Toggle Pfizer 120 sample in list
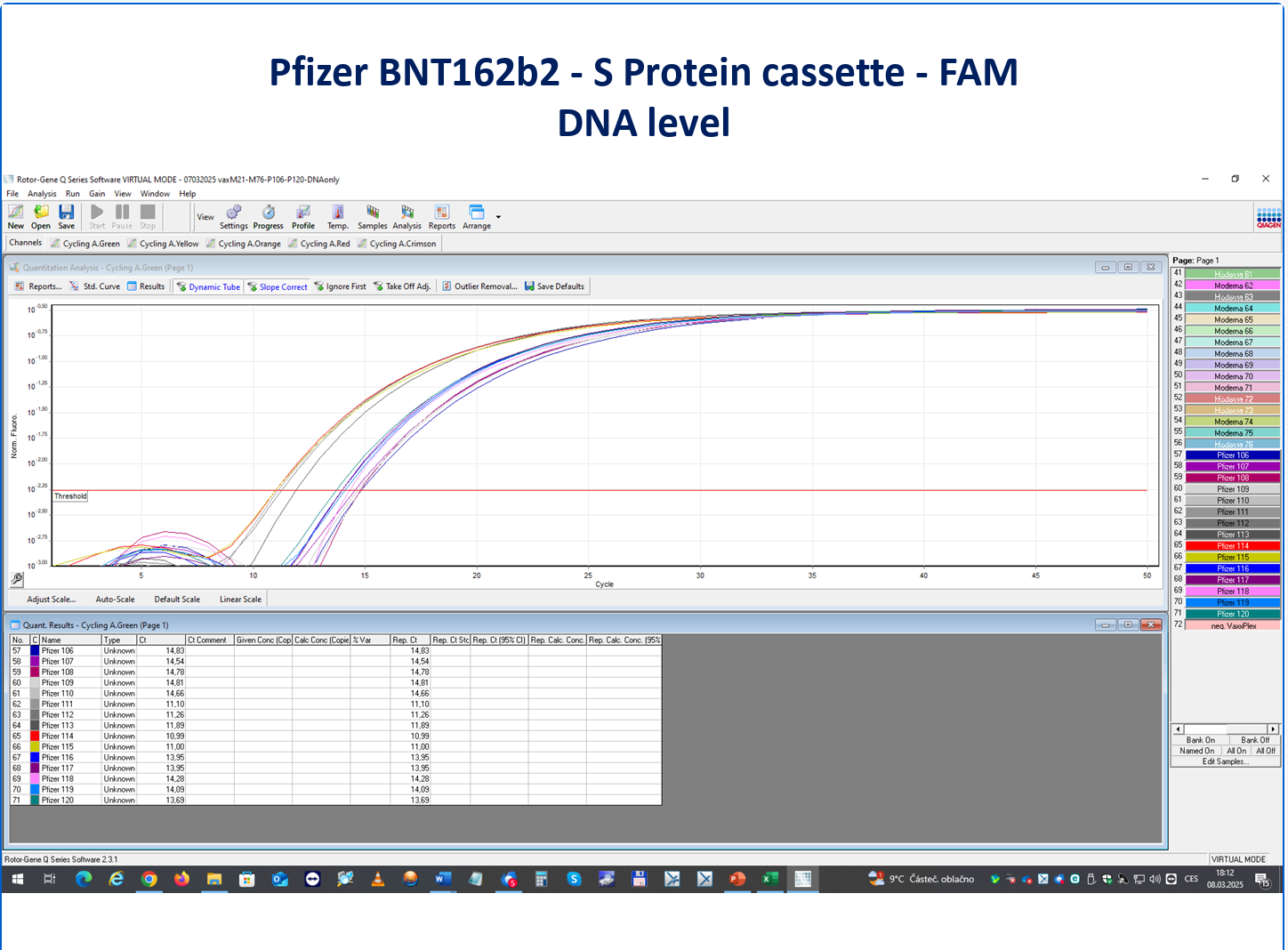The image size is (1288, 950). click(1233, 614)
